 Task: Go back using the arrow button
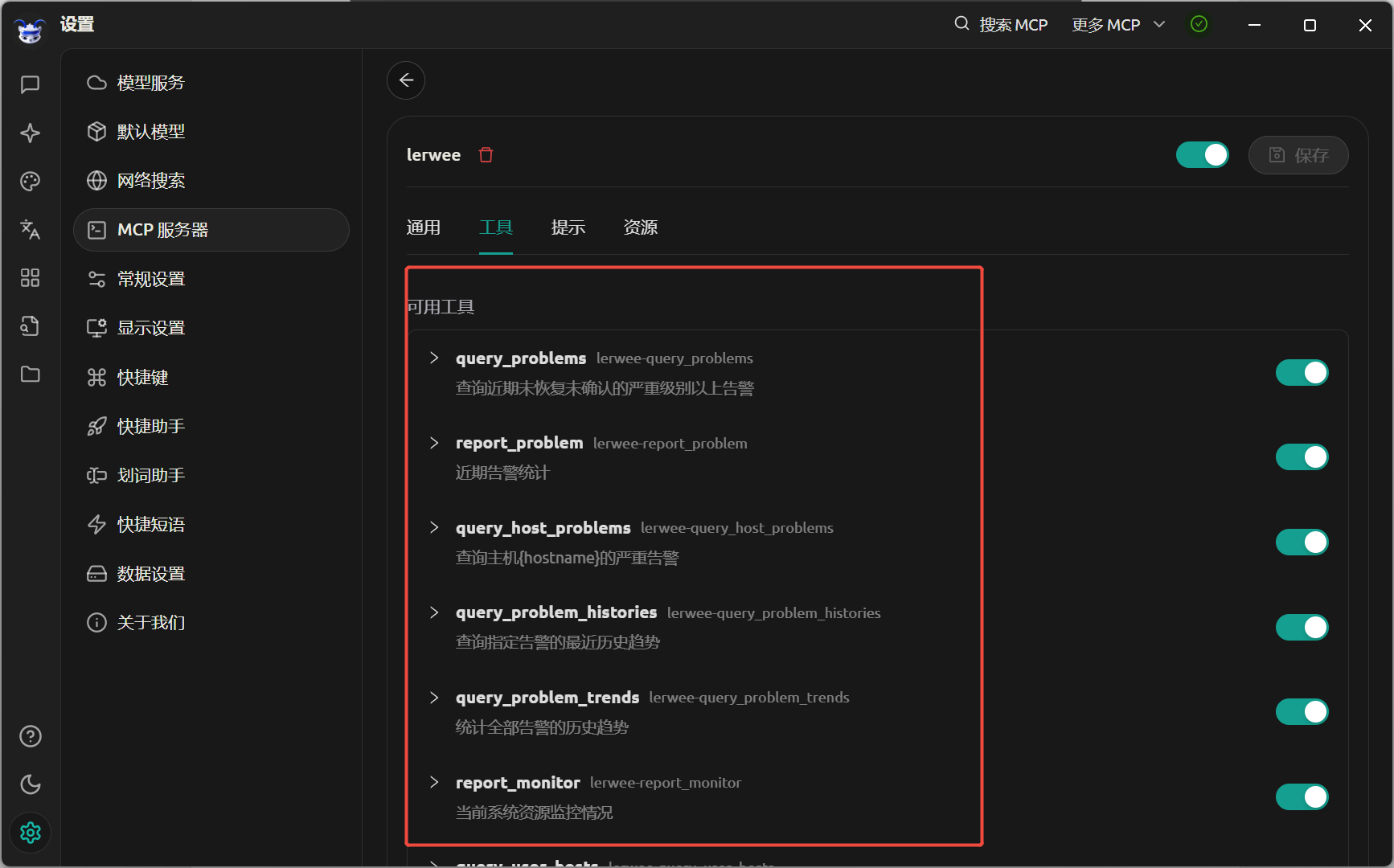tap(406, 80)
